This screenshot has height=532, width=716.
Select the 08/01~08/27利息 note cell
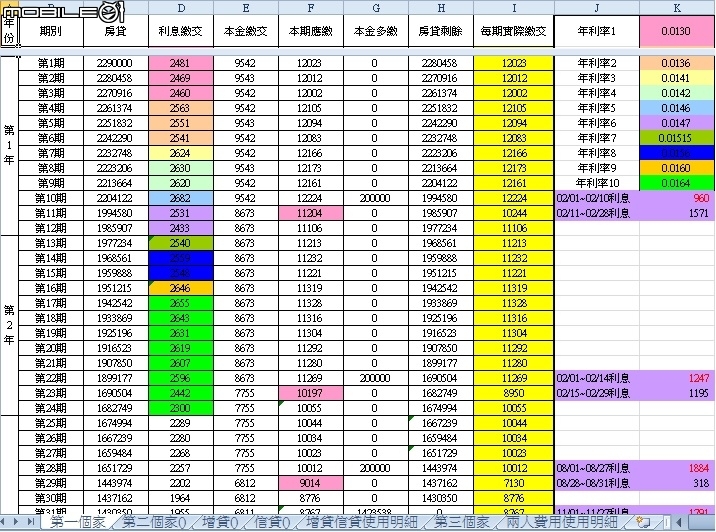coord(597,468)
